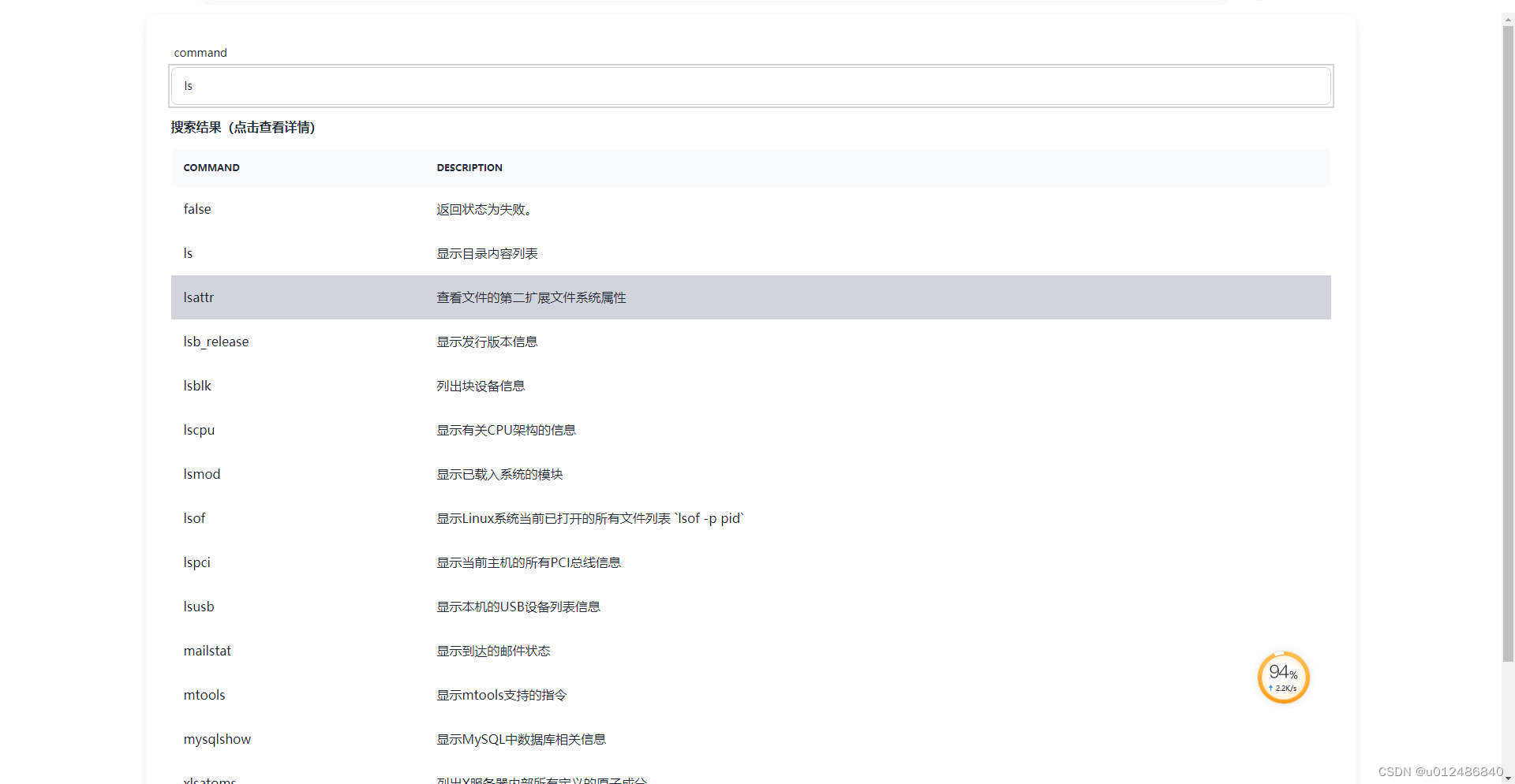The height and width of the screenshot is (784, 1515).
Task: Open the 'lsblk' command details
Action: click(x=751, y=386)
